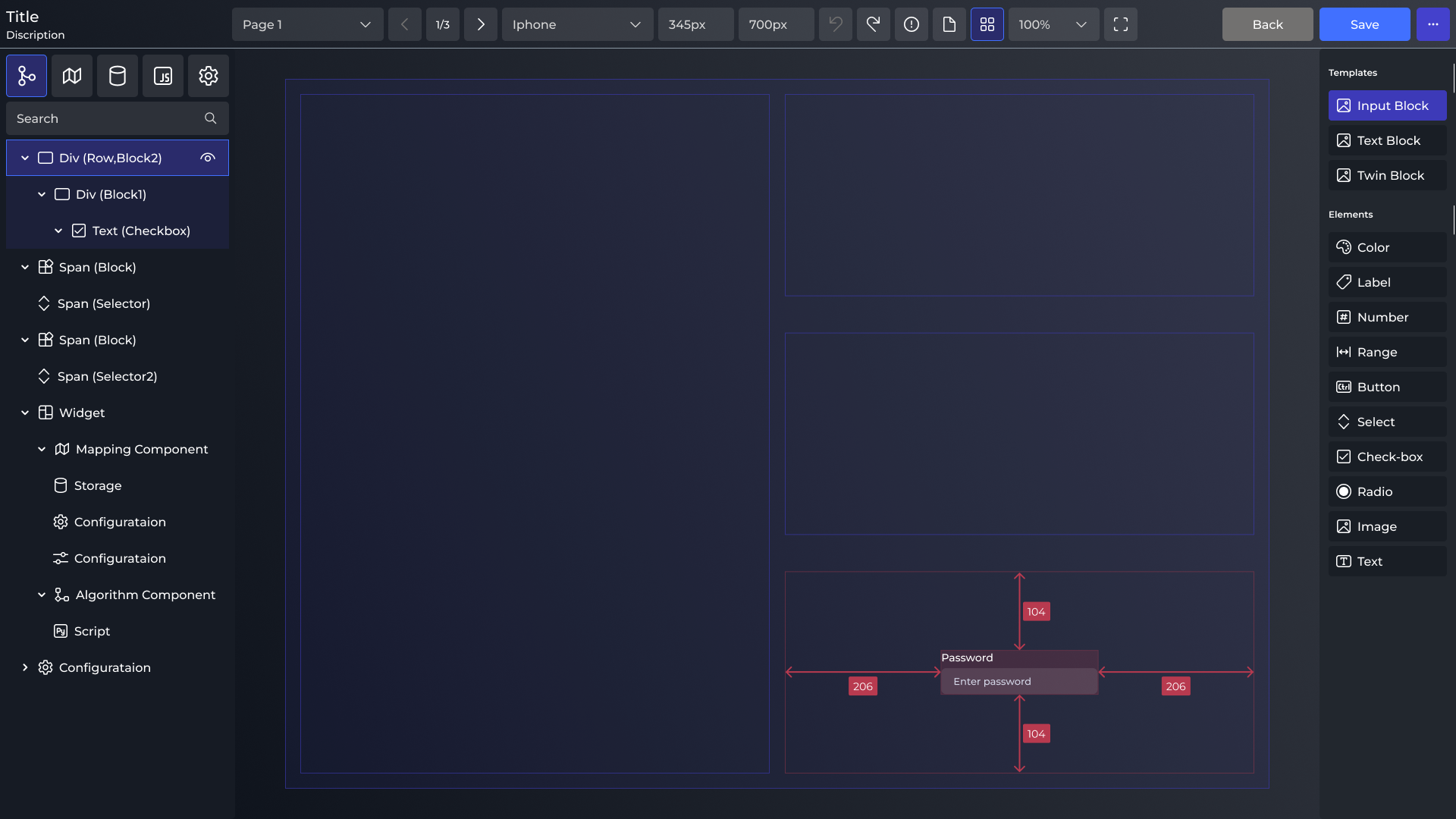The width and height of the screenshot is (1456, 819).
Task: Add the Range element
Action: (x=1388, y=352)
